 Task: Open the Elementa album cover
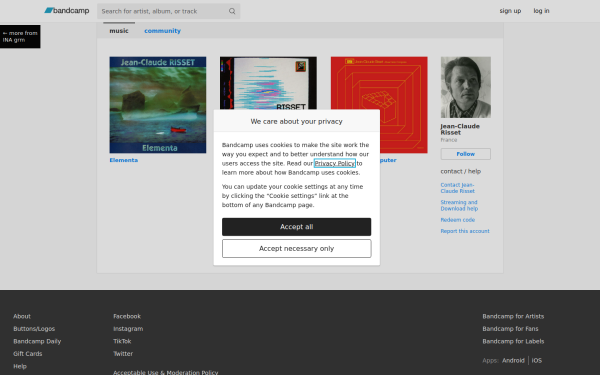coord(158,105)
